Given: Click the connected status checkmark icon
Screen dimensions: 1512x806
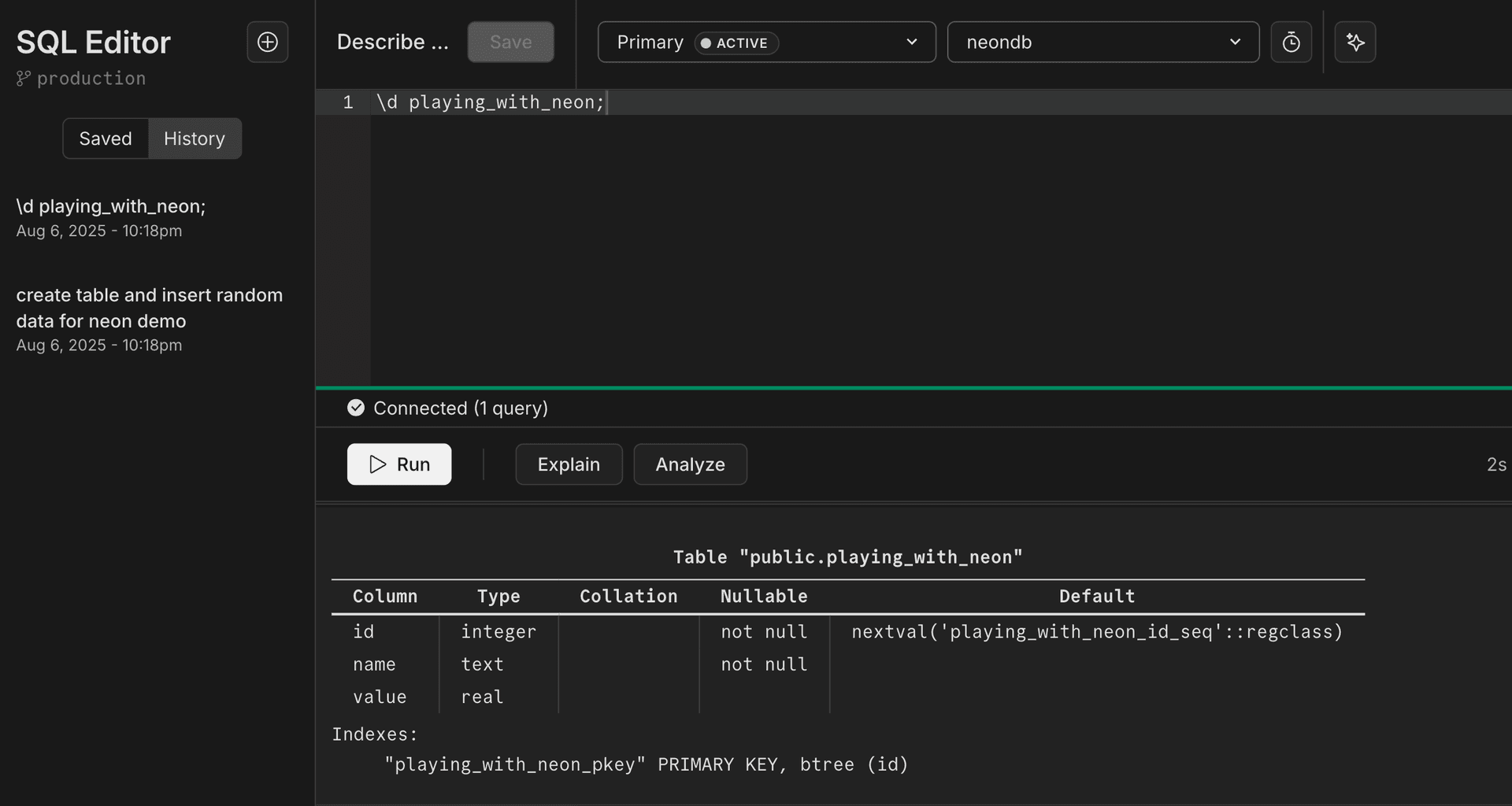Looking at the screenshot, I should point(355,408).
